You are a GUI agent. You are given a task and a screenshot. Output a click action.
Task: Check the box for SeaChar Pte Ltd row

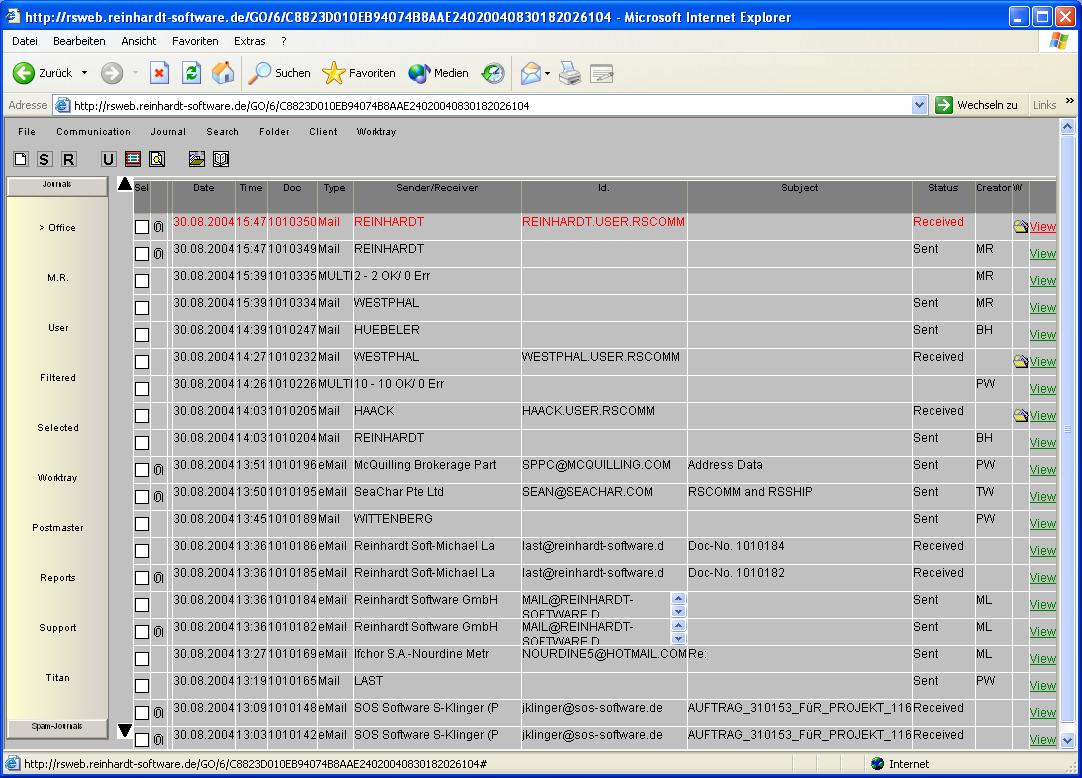point(142,497)
